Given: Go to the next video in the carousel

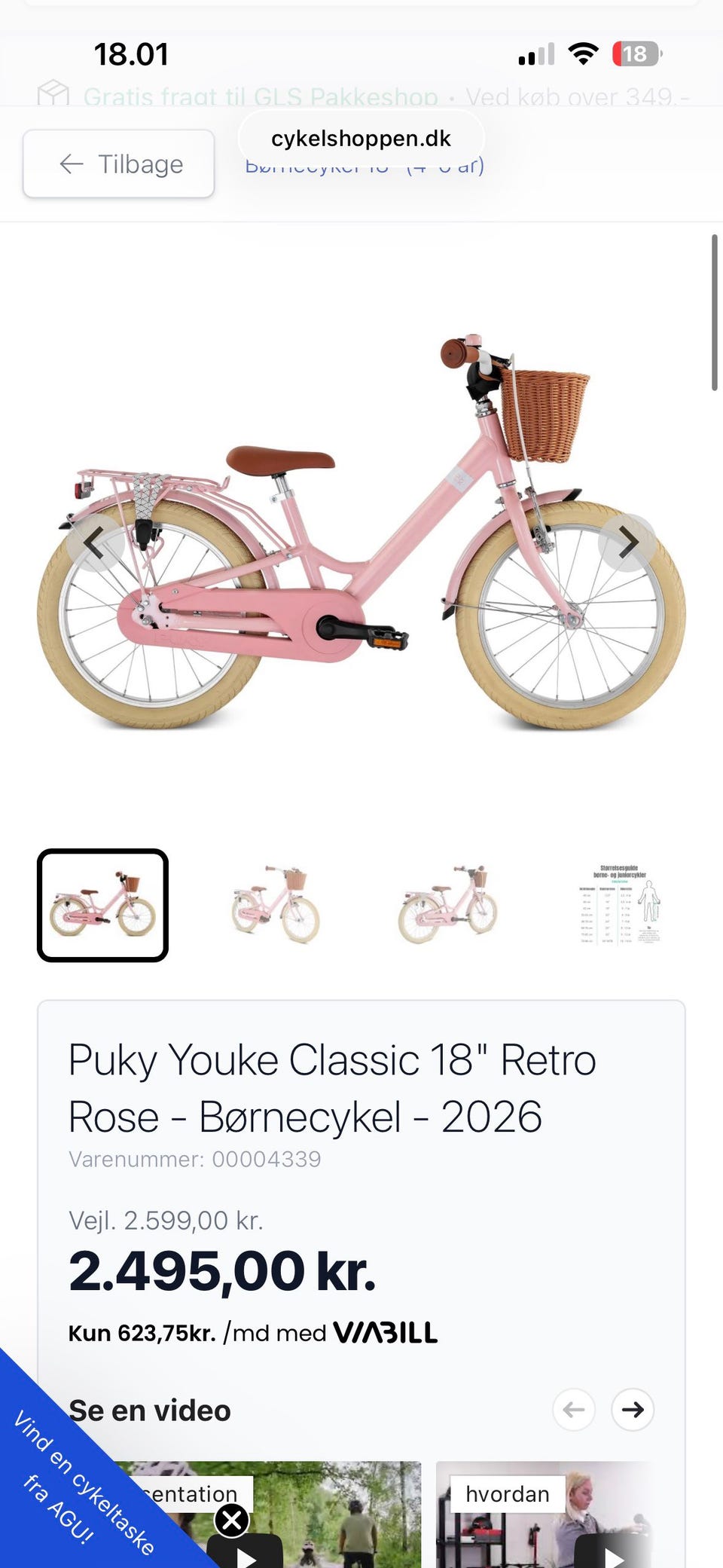Looking at the screenshot, I should (633, 1409).
